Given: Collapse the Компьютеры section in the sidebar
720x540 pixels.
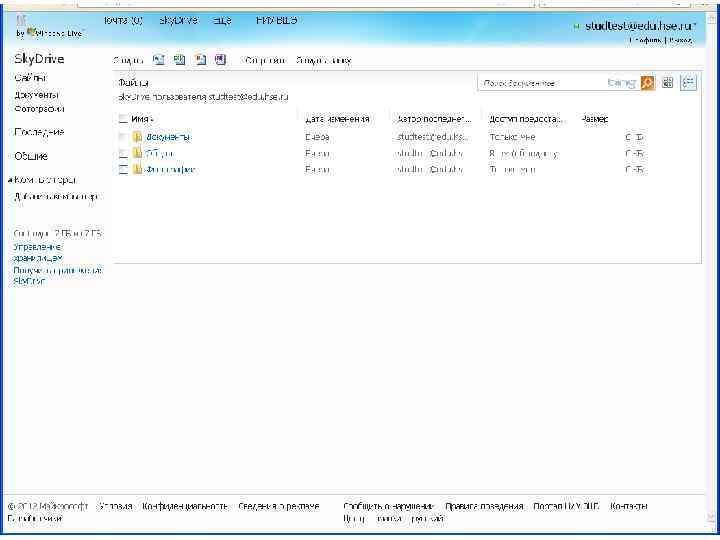Looking at the screenshot, I should pyautogui.click(x=10, y=180).
